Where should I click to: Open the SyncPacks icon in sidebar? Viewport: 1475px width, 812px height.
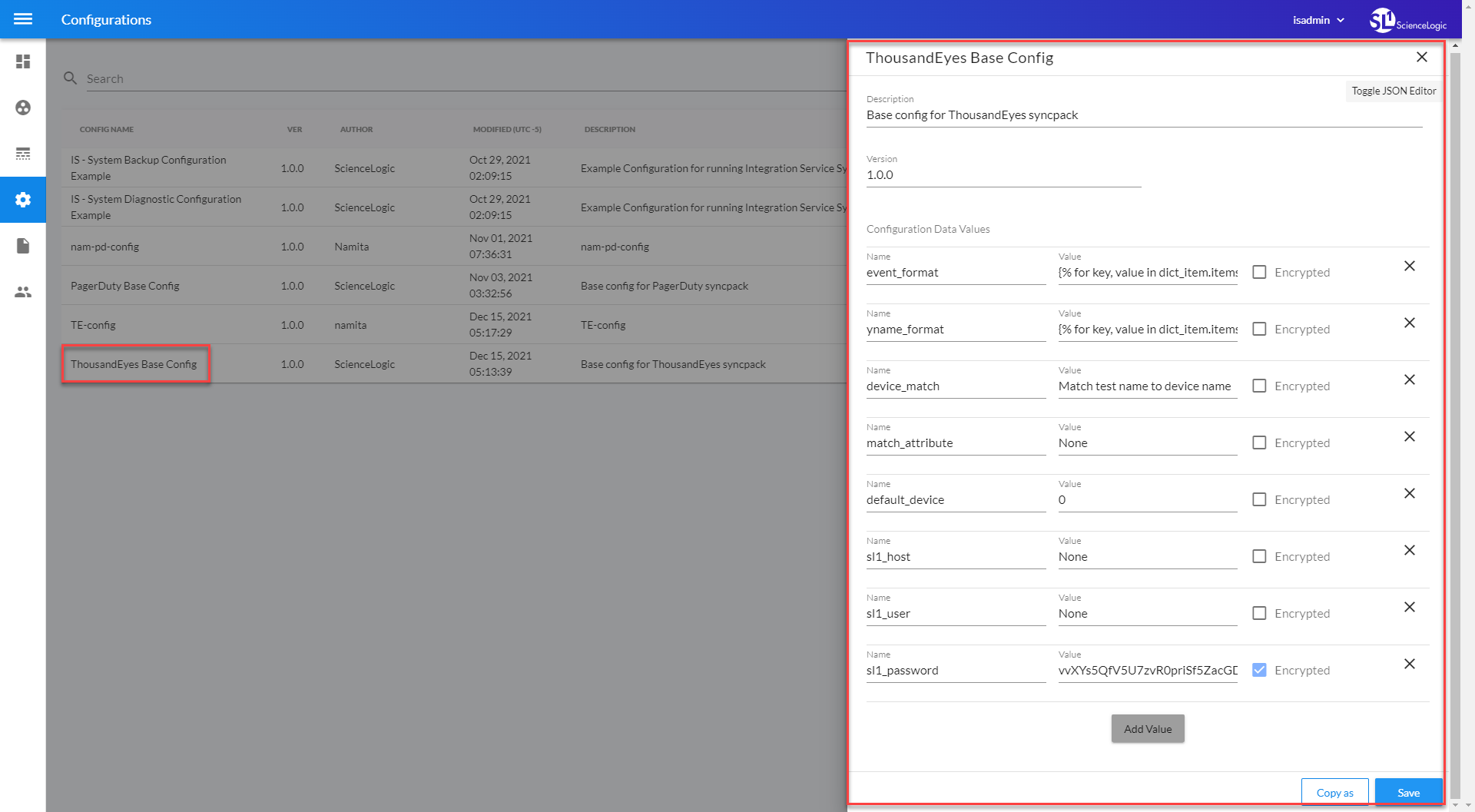pos(23,108)
